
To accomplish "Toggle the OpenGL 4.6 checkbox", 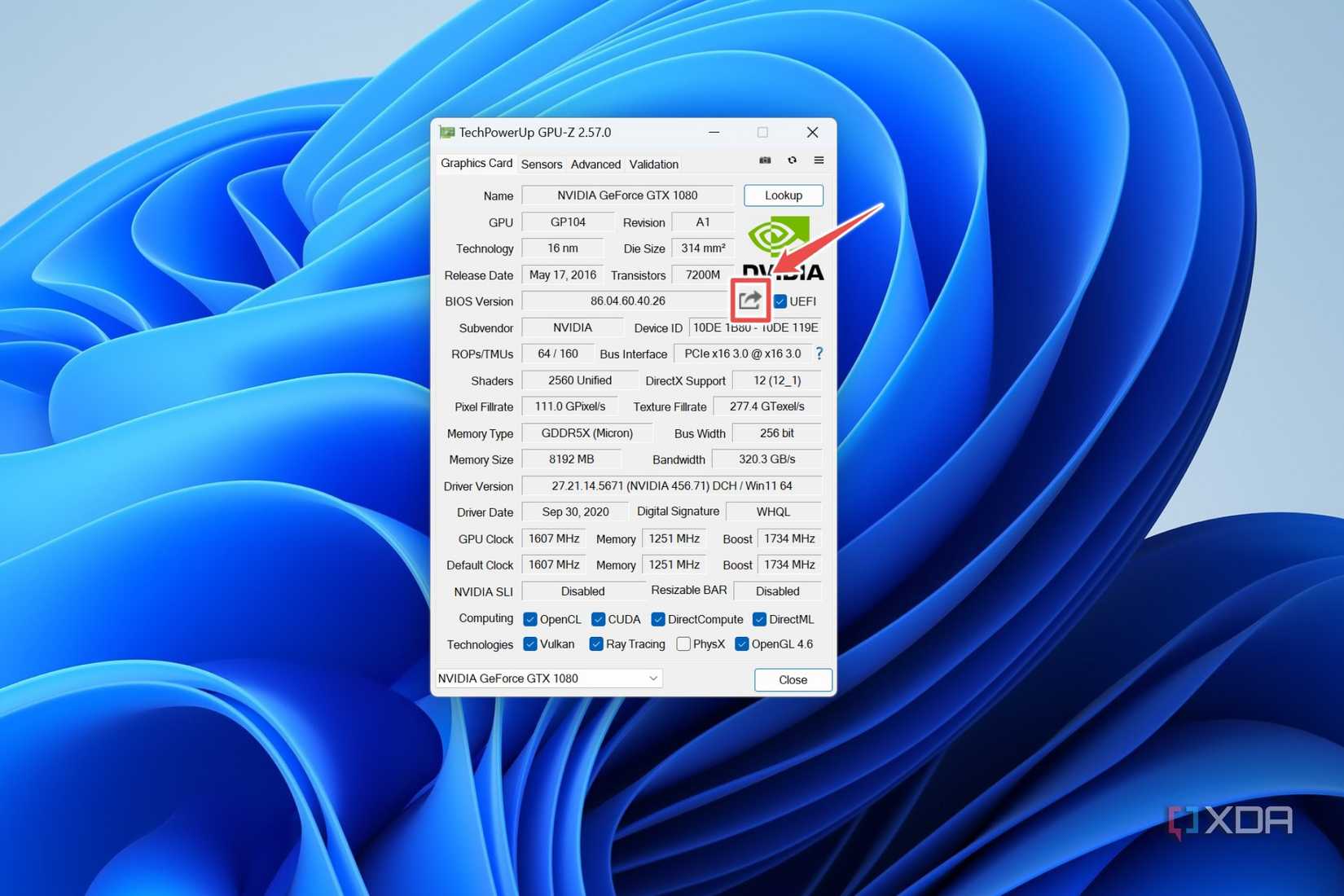I will tap(741, 644).
